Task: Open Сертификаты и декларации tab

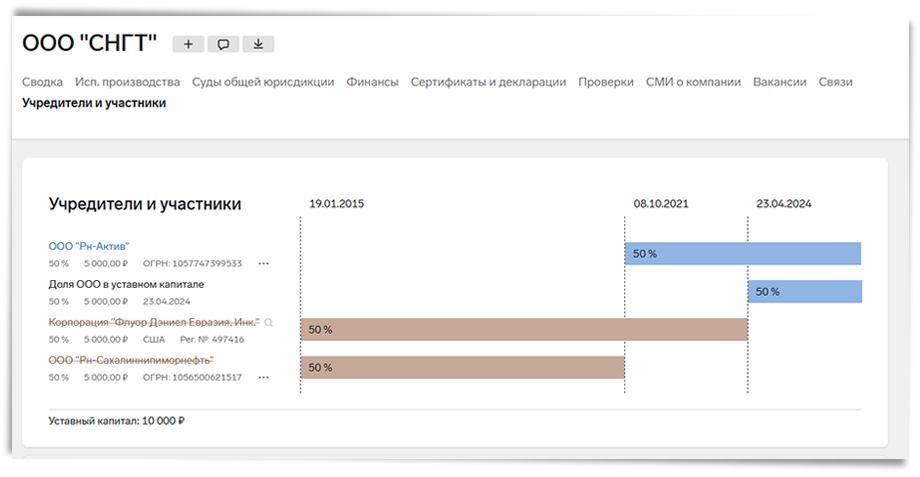Action: tap(488, 82)
